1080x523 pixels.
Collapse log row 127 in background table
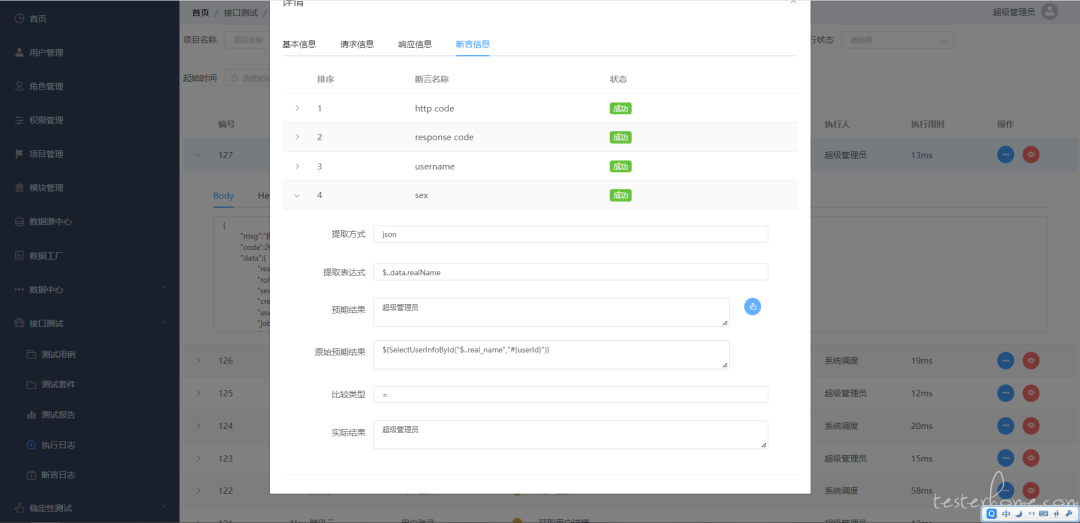(198, 155)
